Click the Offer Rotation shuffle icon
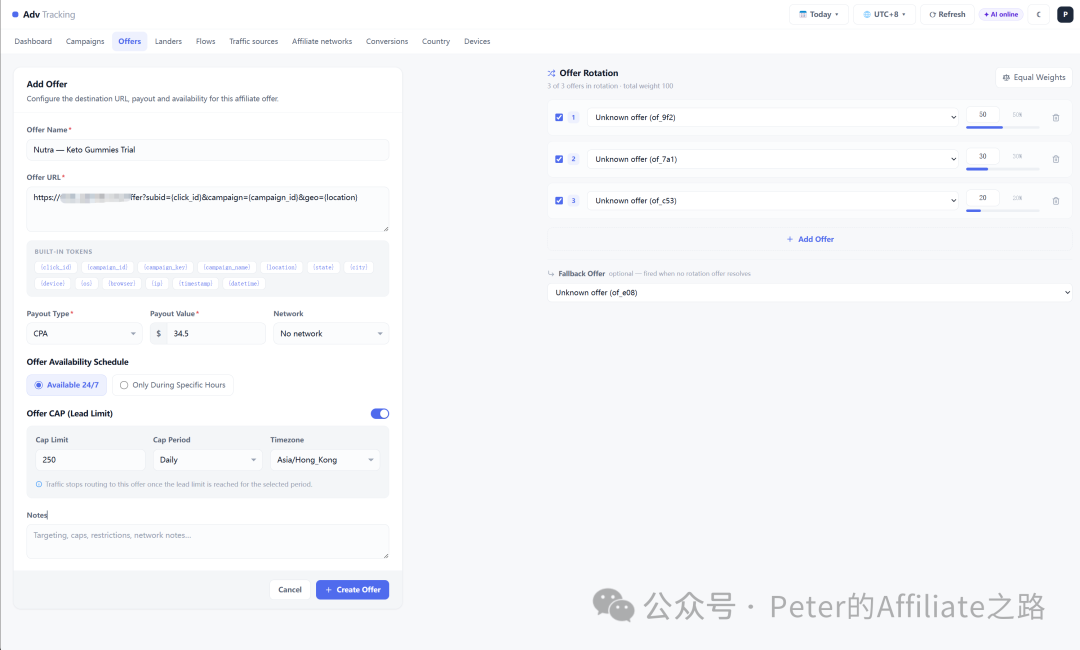This screenshot has height=650, width=1080. (x=552, y=73)
